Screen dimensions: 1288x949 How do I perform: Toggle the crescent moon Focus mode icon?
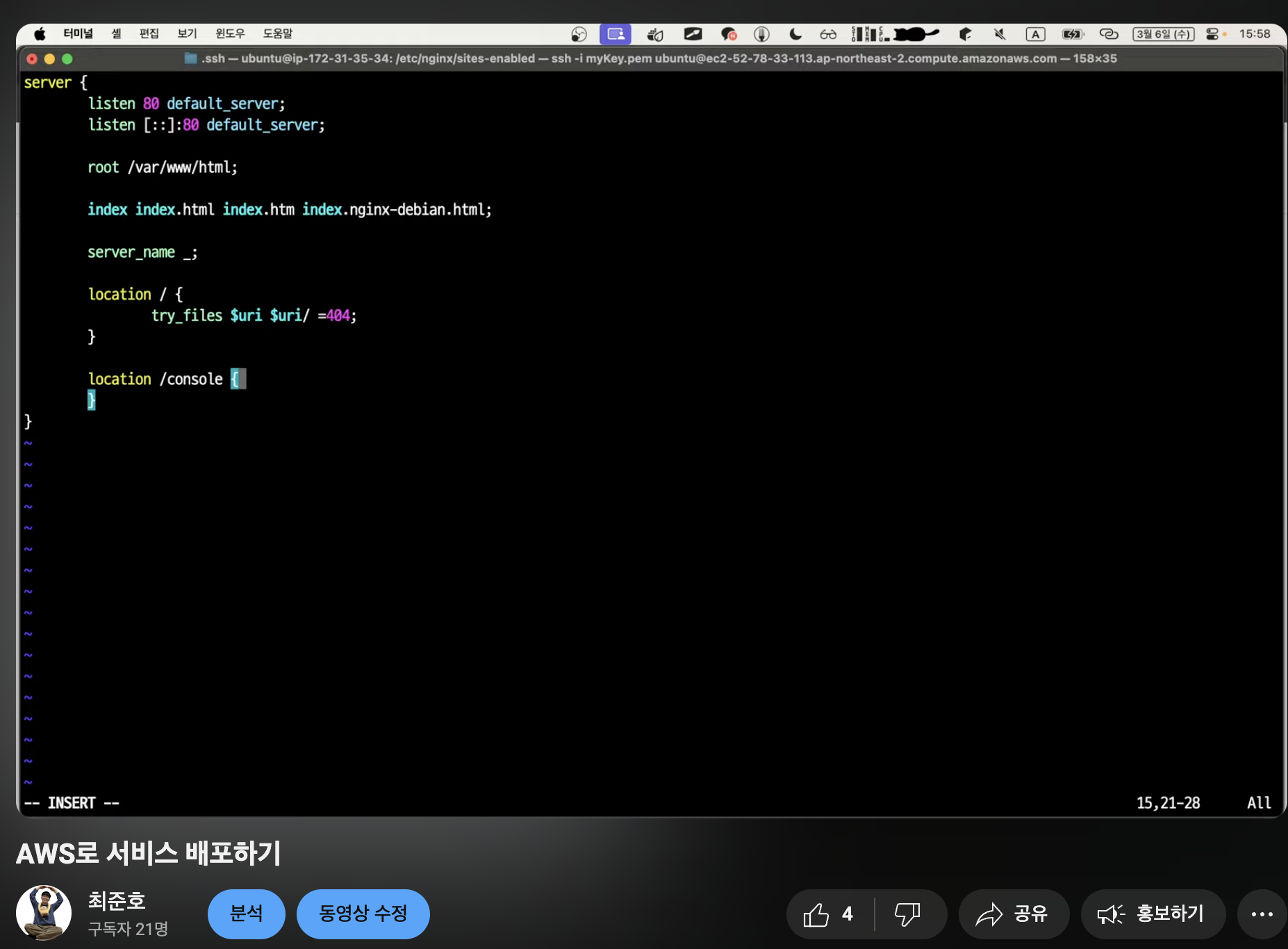pos(795,34)
